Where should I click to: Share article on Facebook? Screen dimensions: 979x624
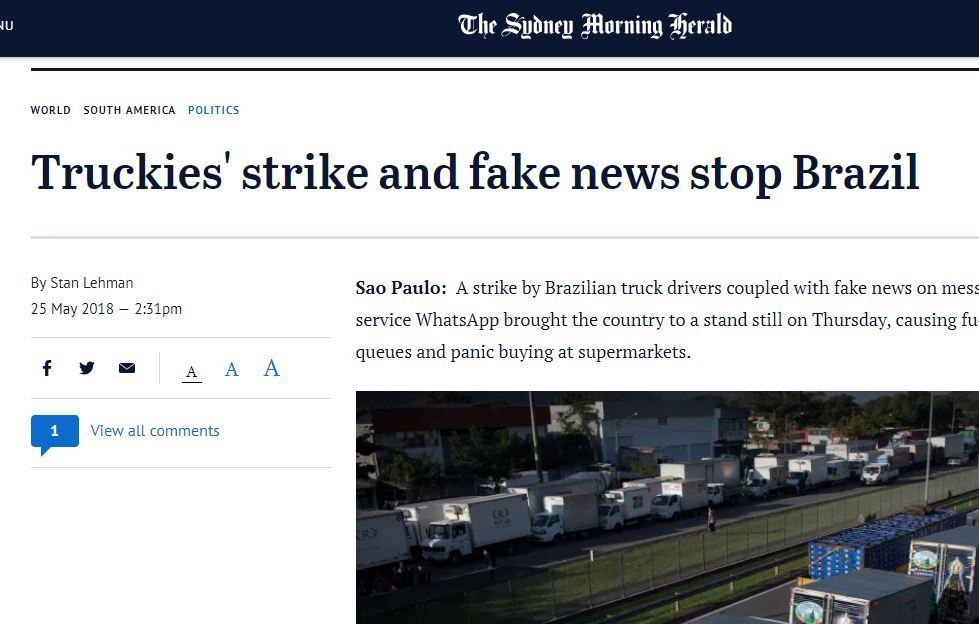click(47, 368)
